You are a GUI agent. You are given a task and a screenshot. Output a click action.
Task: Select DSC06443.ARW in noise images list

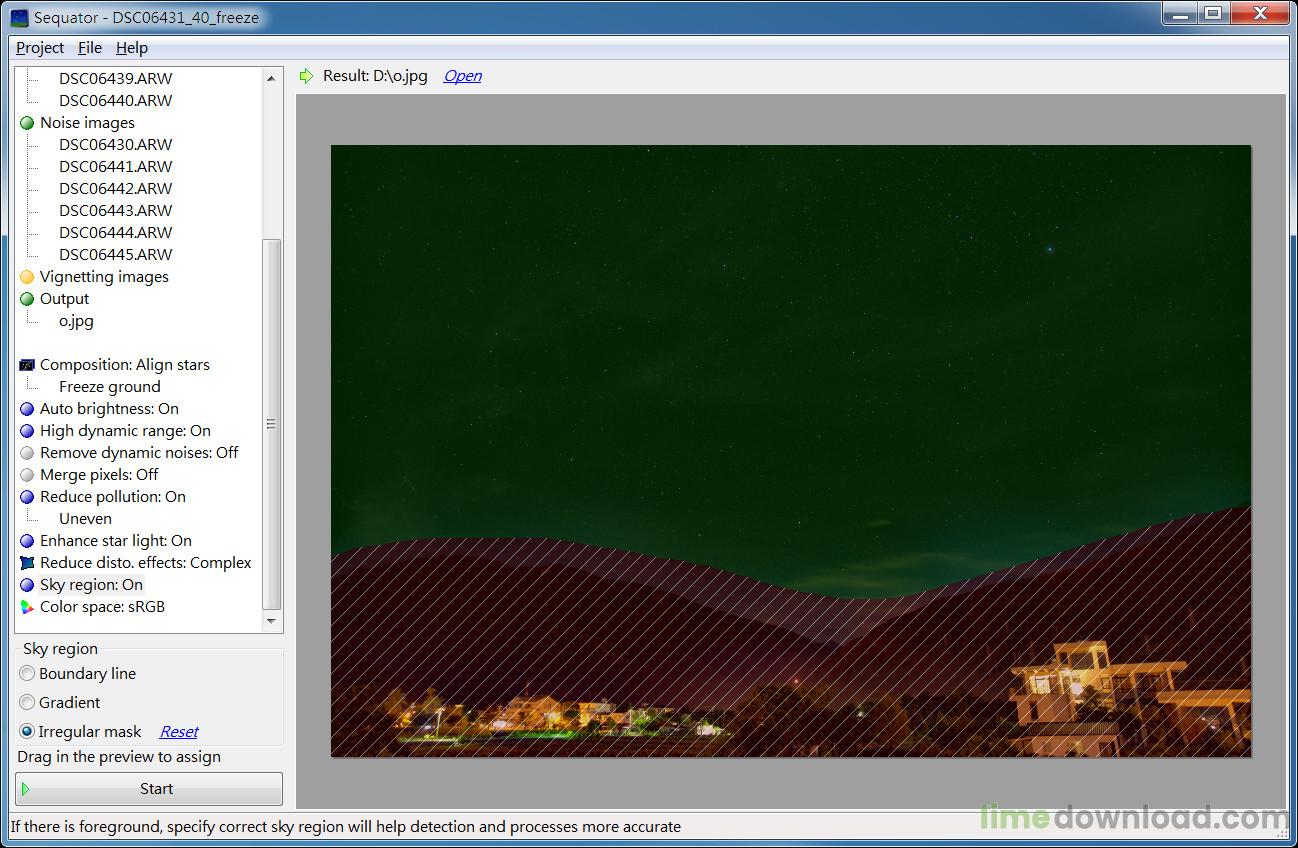tap(115, 211)
